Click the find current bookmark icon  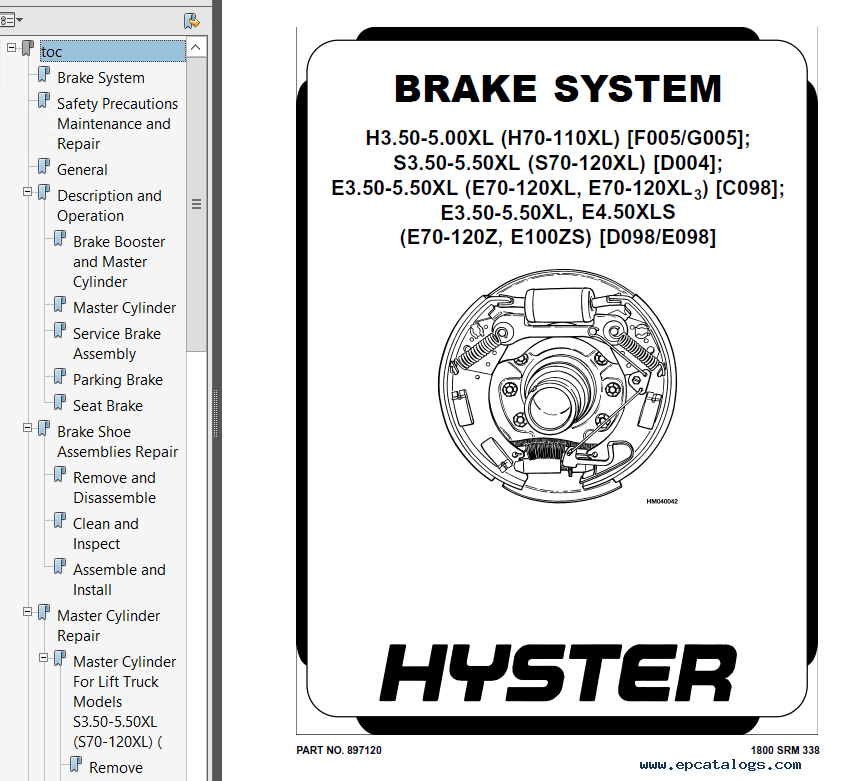192,21
